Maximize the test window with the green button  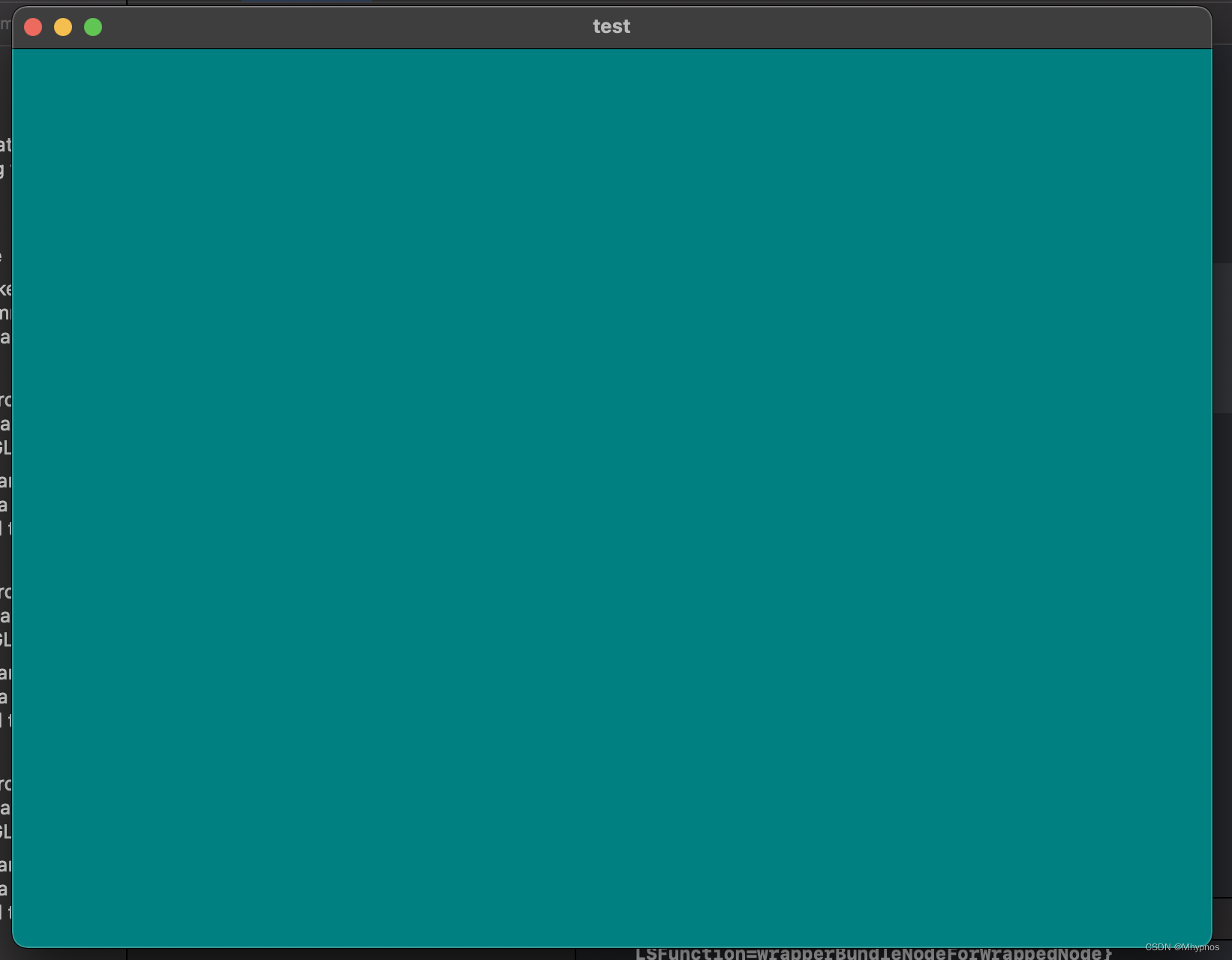pos(93,27)
